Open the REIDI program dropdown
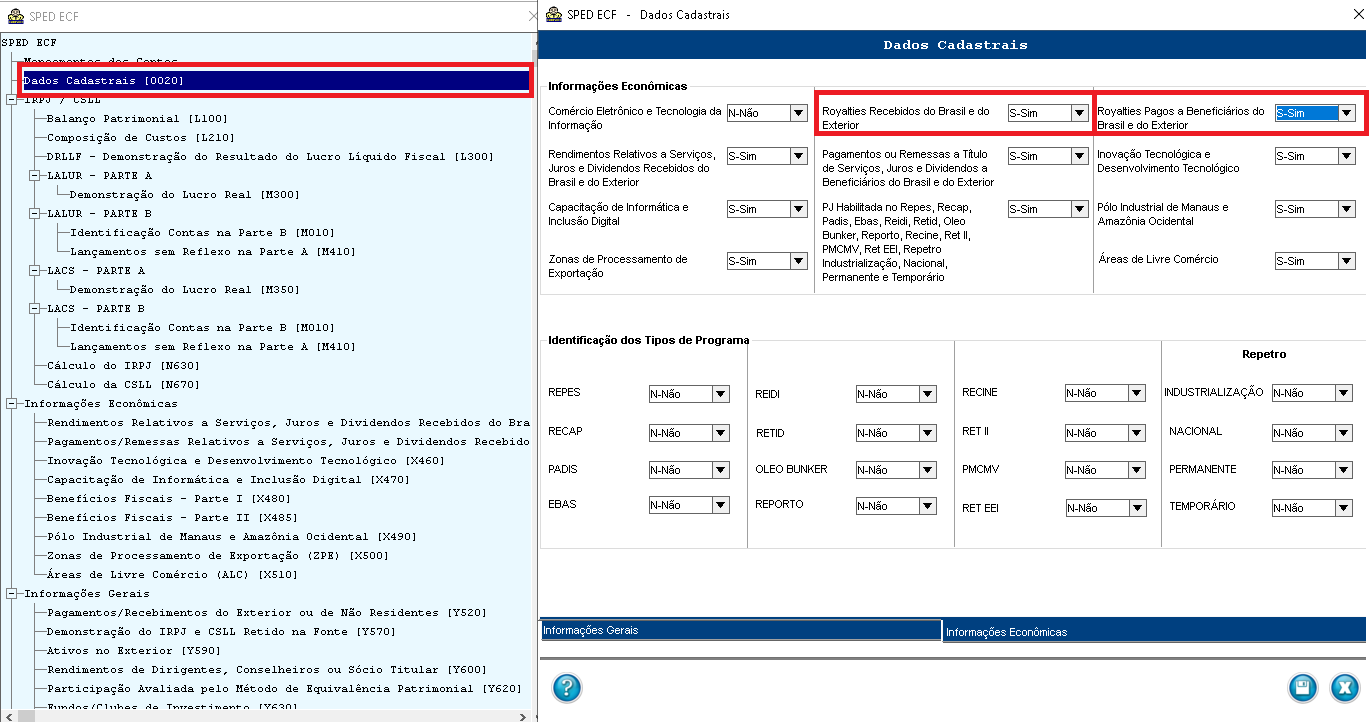This screenshot has height=722, width=1370. coord(928,395)
